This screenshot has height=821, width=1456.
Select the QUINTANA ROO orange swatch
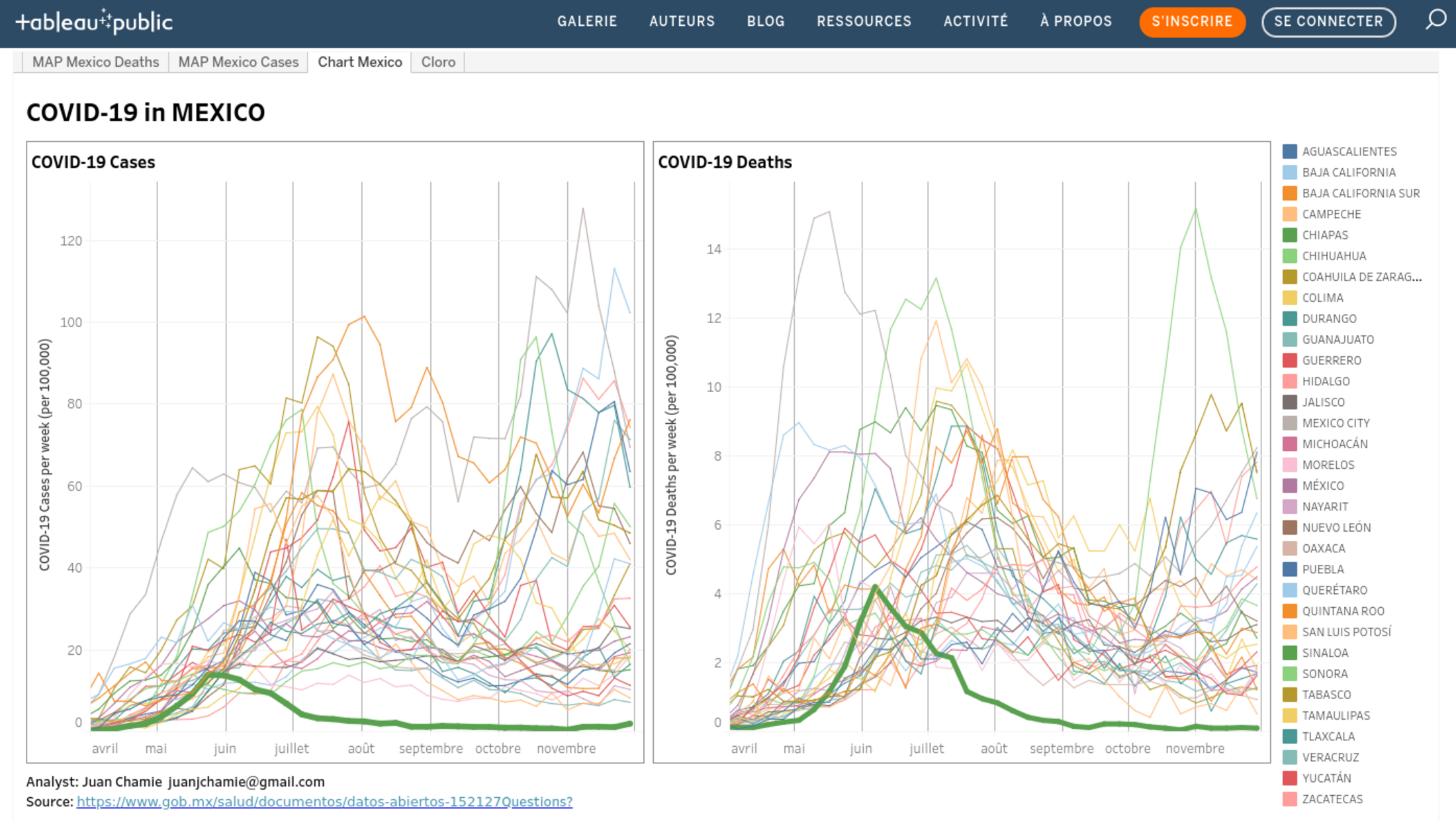point(1289,611)
